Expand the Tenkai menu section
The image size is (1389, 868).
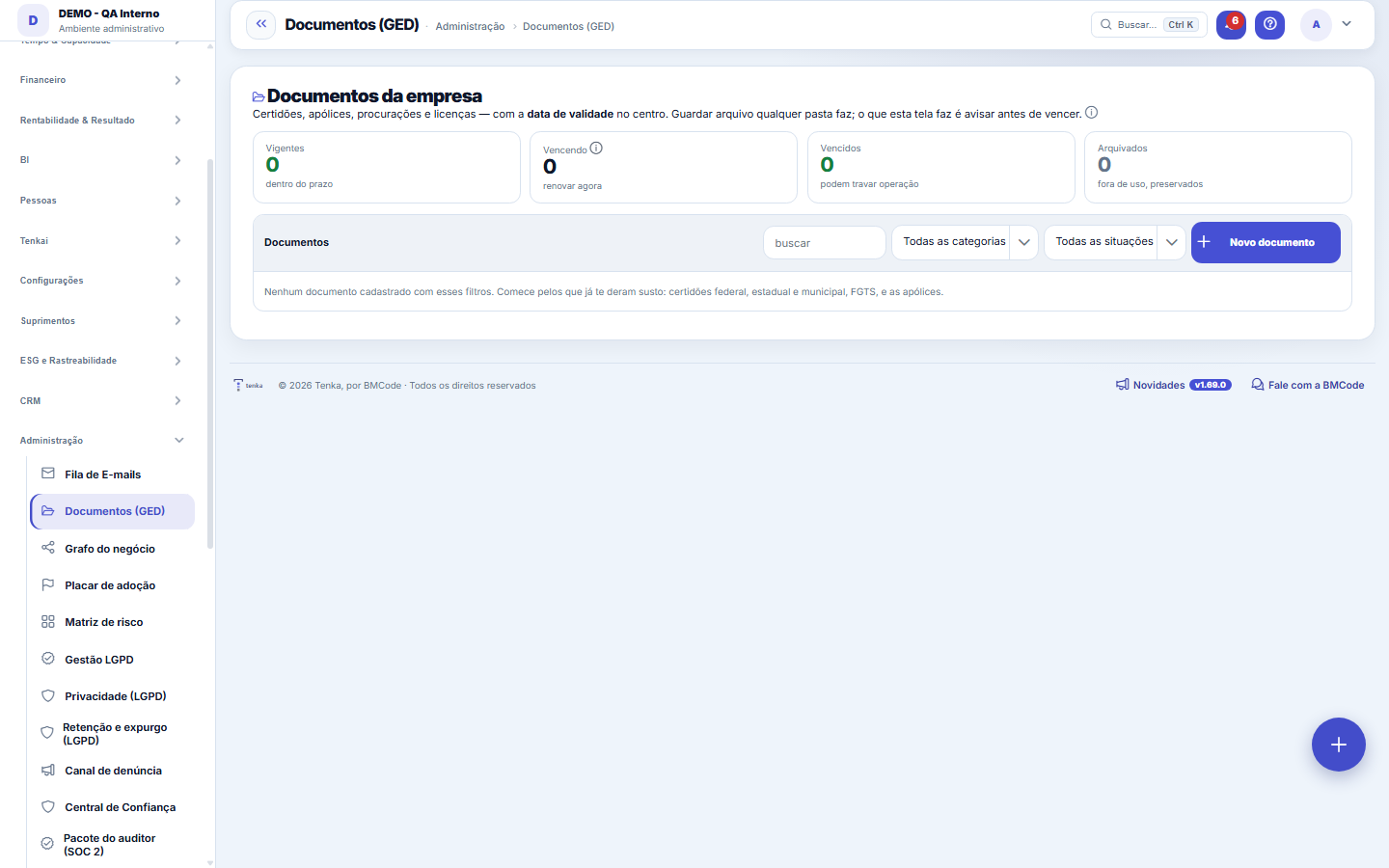point(100,241)
